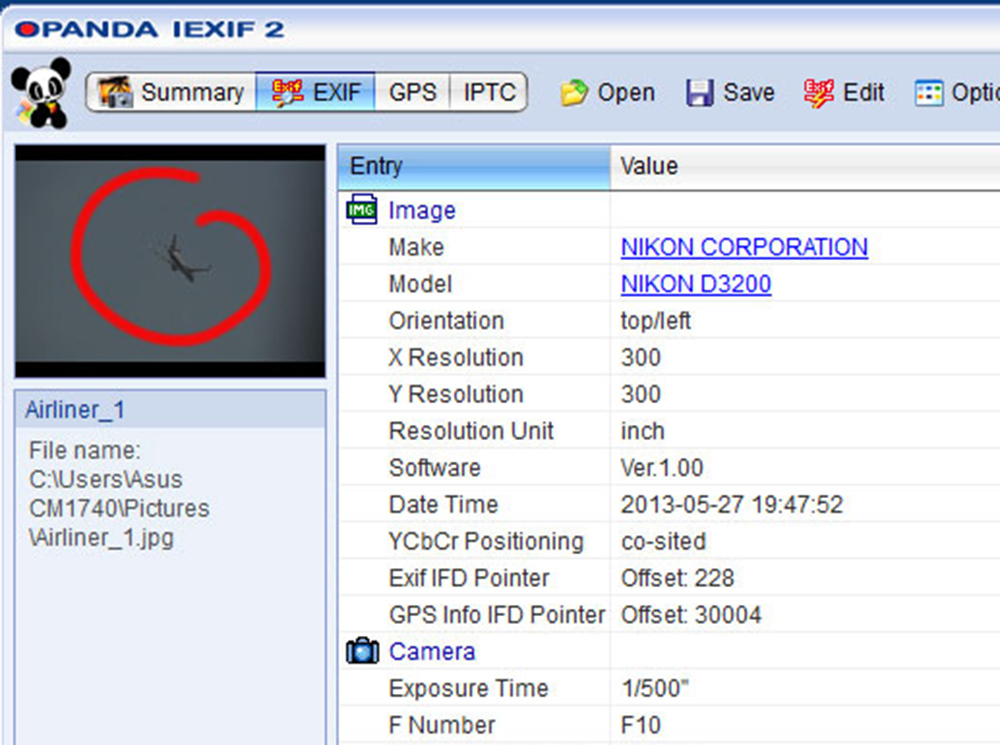The image size is (1000, 745).
Task: Select the Date Time row
Action: (x=443, y=504)
